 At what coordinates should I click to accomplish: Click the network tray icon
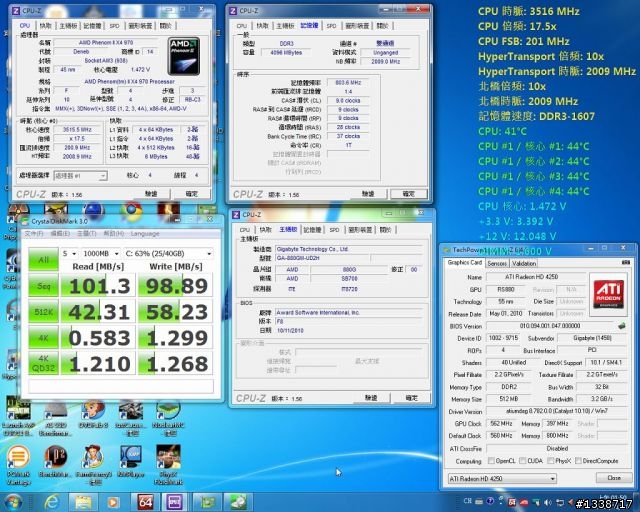(560, 503)
